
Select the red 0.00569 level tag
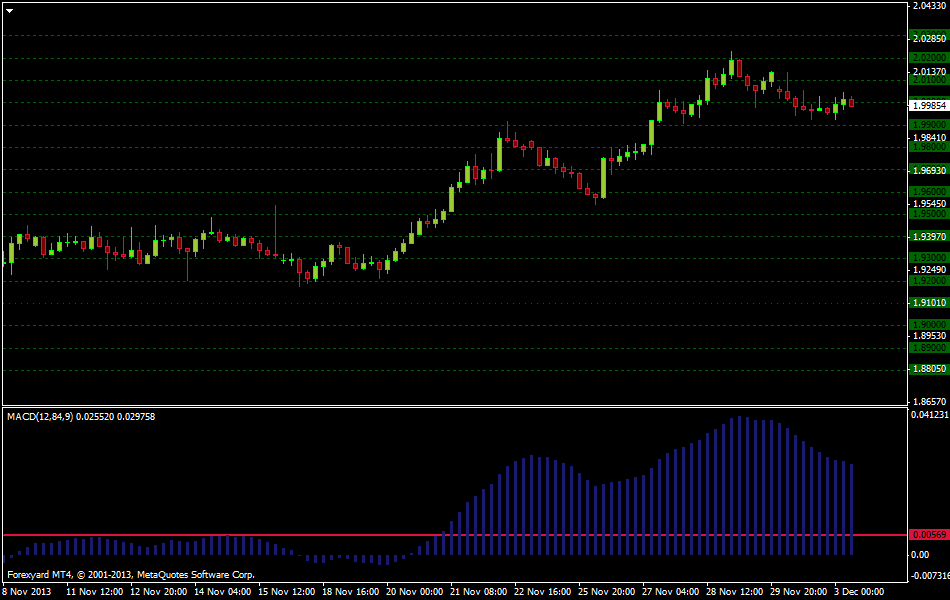(x=929, y=535)
